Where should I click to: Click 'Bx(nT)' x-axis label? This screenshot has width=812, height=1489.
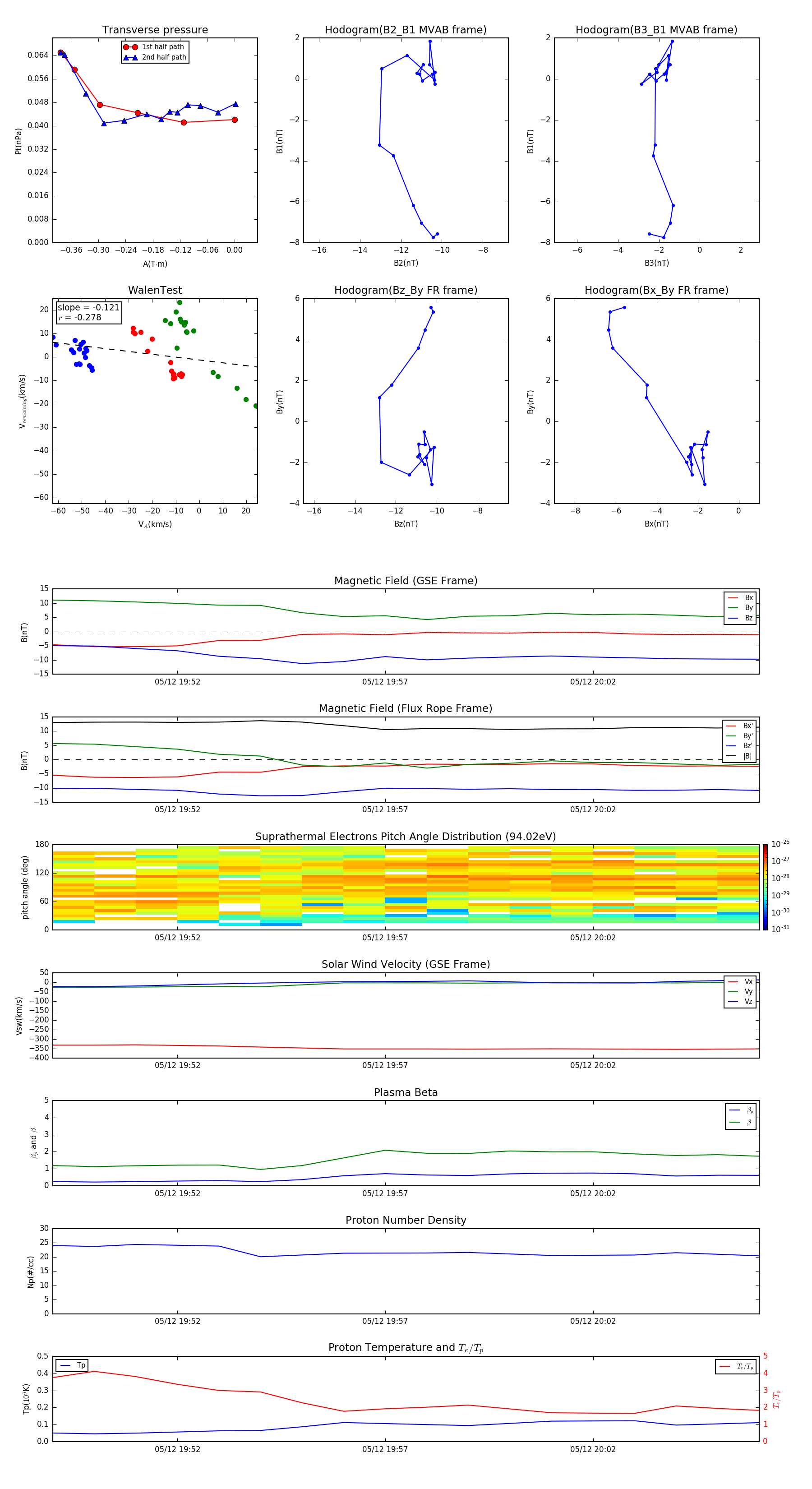(x=656, y=524)
